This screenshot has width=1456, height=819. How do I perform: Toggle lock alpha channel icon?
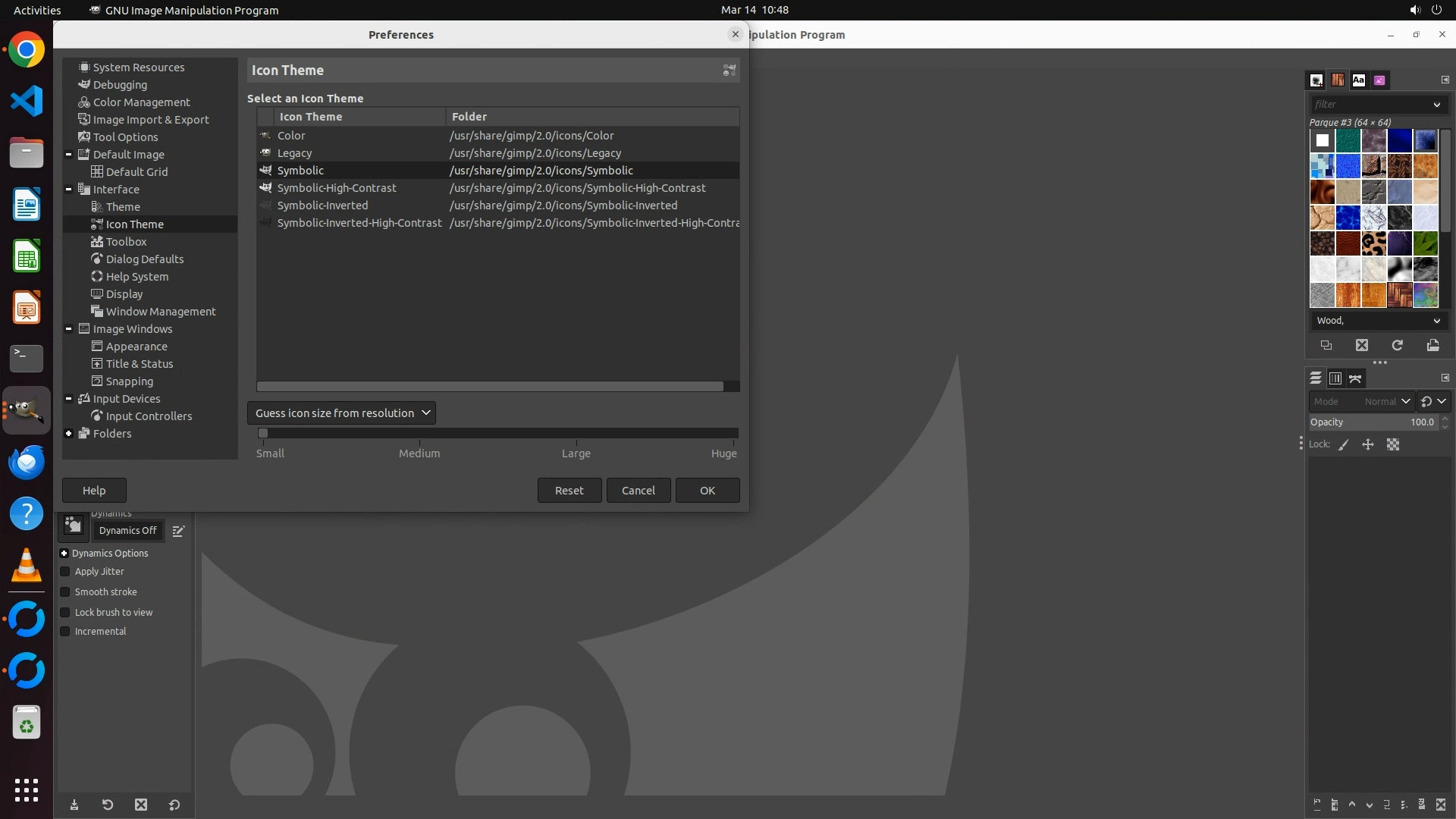click(1393, 444)
